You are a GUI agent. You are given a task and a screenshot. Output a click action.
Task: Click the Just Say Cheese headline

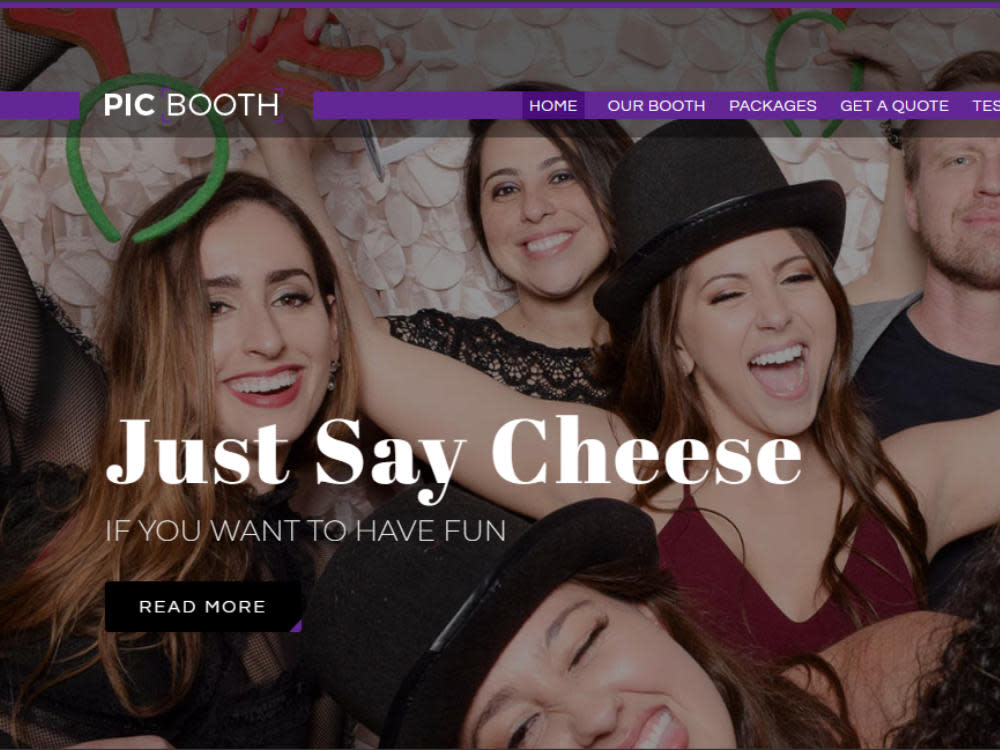coord(453,454)
